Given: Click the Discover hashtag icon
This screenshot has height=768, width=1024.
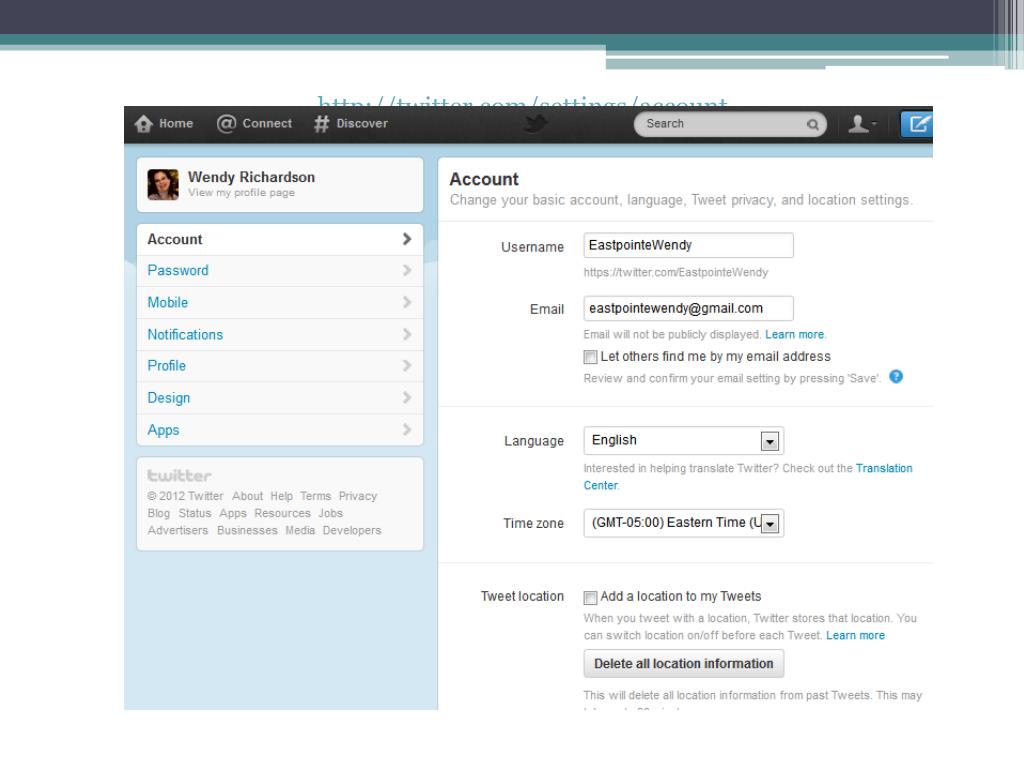Looking at the screenshot, I should tap(321, 123).
